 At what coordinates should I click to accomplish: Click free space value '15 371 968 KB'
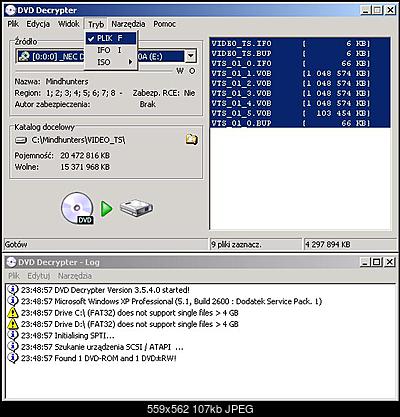(x=85, y=167)
